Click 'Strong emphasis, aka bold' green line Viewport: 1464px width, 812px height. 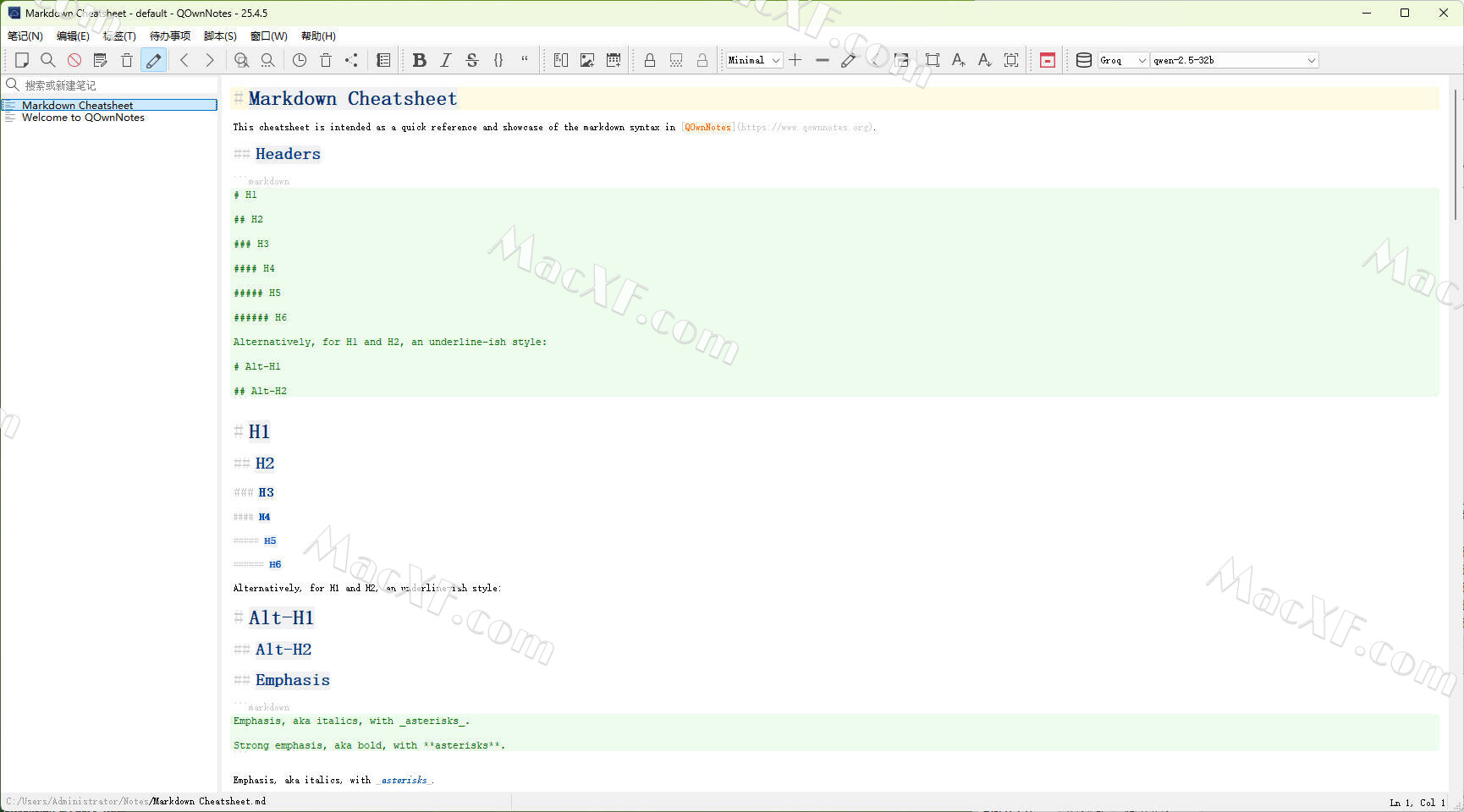click(x=369, y=746)
